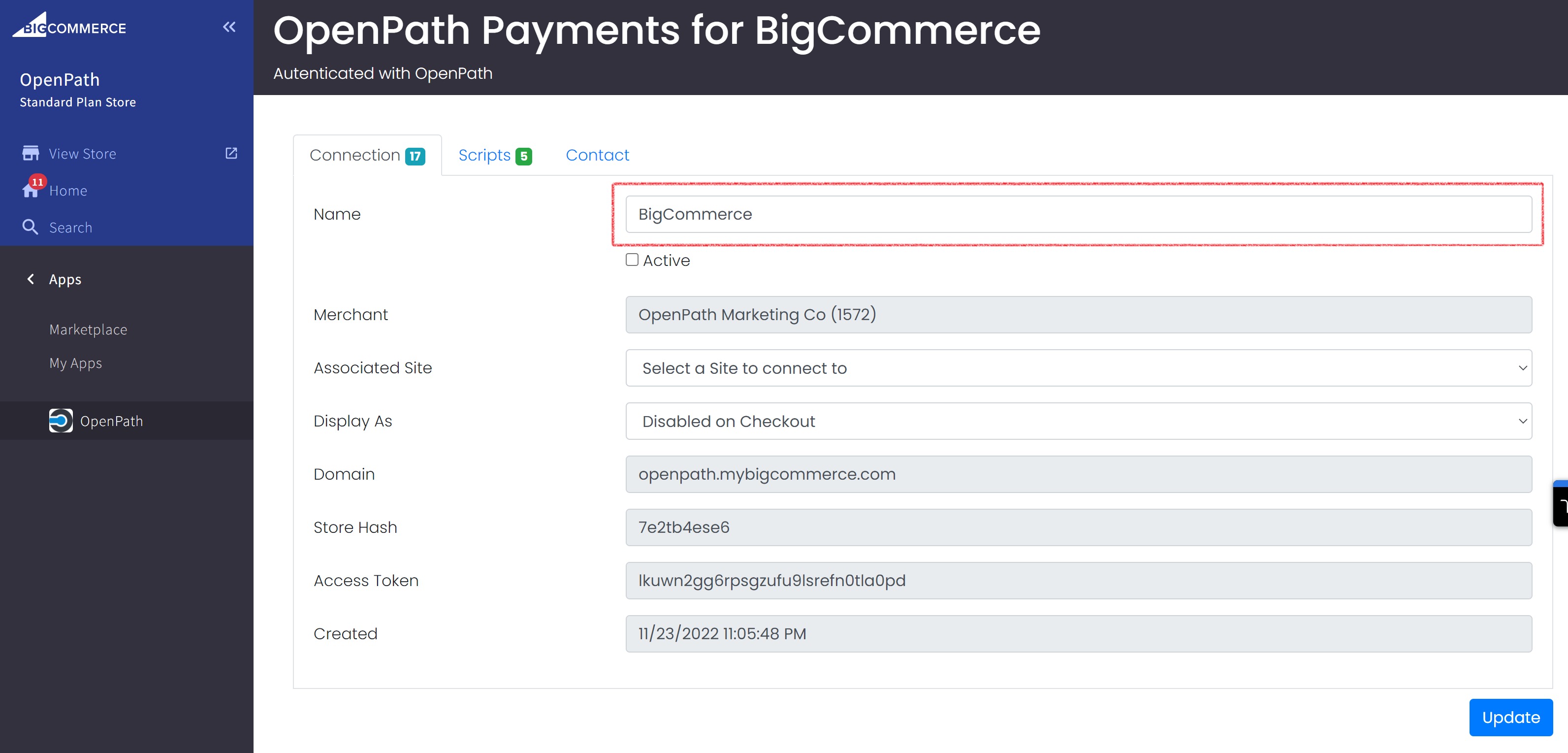Click the Name input field
Viewport: 1568px width, 753px height.
[1078, 214]
